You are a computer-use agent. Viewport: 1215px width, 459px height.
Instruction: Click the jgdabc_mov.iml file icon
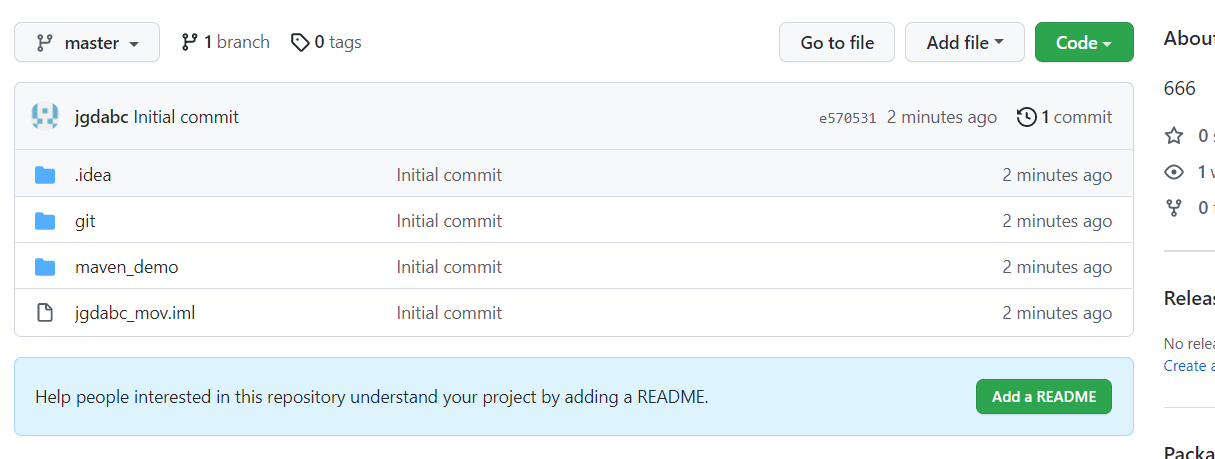(45, 313)
